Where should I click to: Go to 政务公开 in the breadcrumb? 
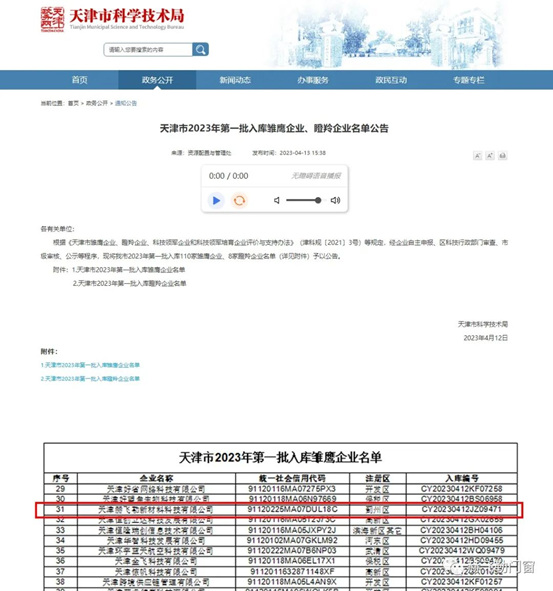(97, 103)
